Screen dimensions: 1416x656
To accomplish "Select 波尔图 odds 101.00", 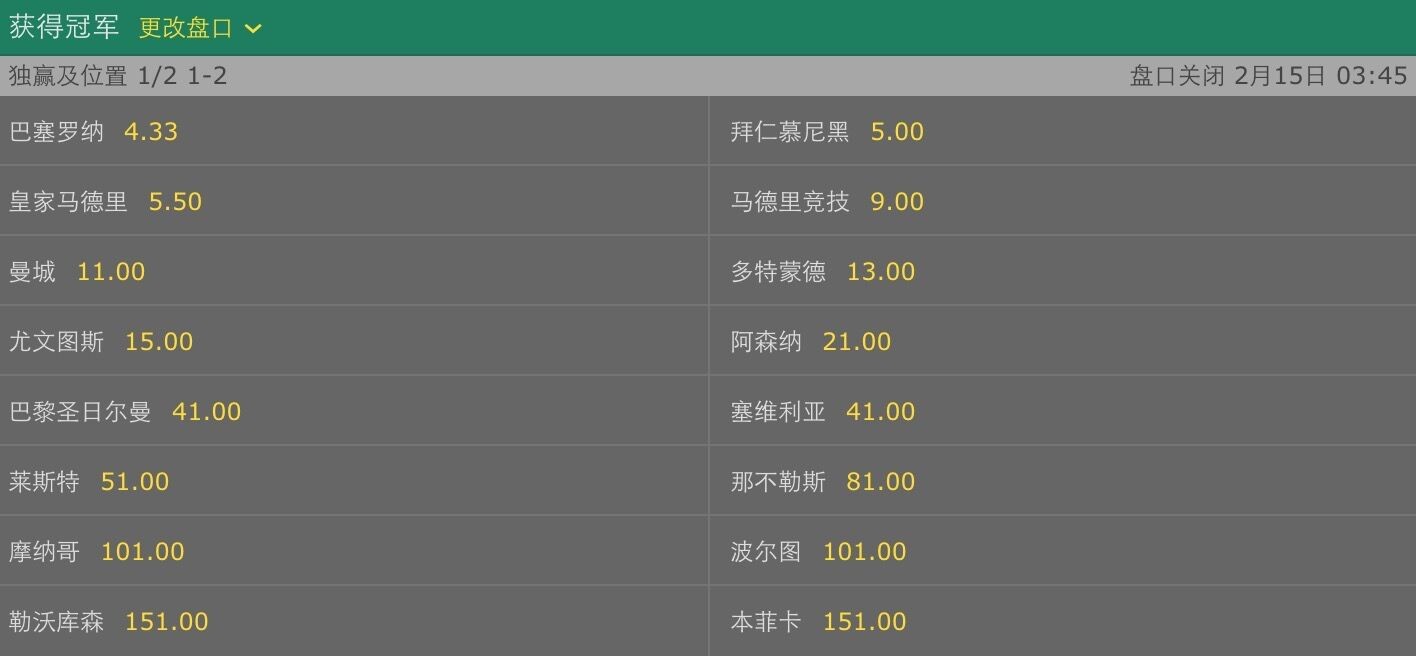I will 1062,551.
